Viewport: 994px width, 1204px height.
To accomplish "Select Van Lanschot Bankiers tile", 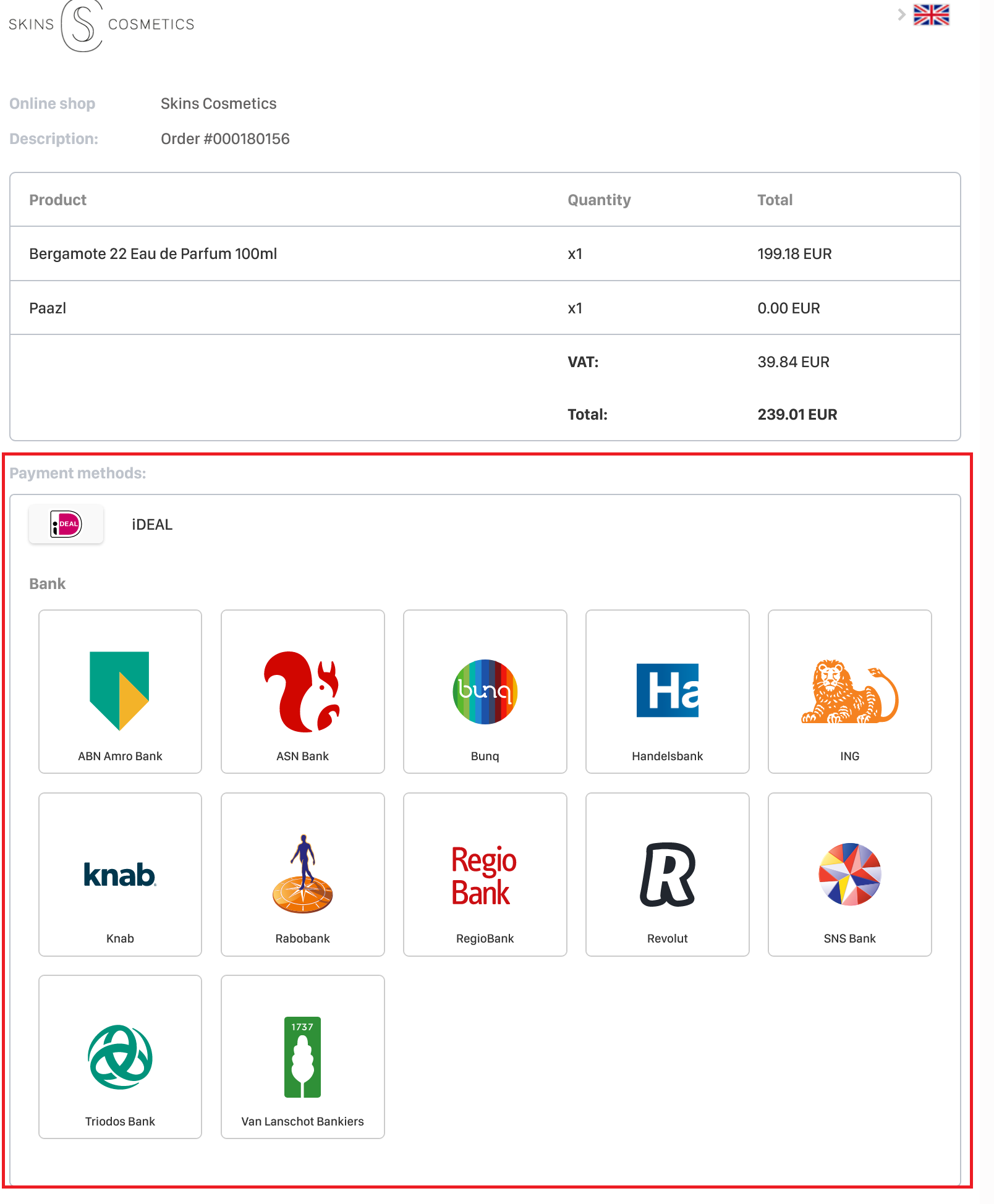I will click(302, 1057).
